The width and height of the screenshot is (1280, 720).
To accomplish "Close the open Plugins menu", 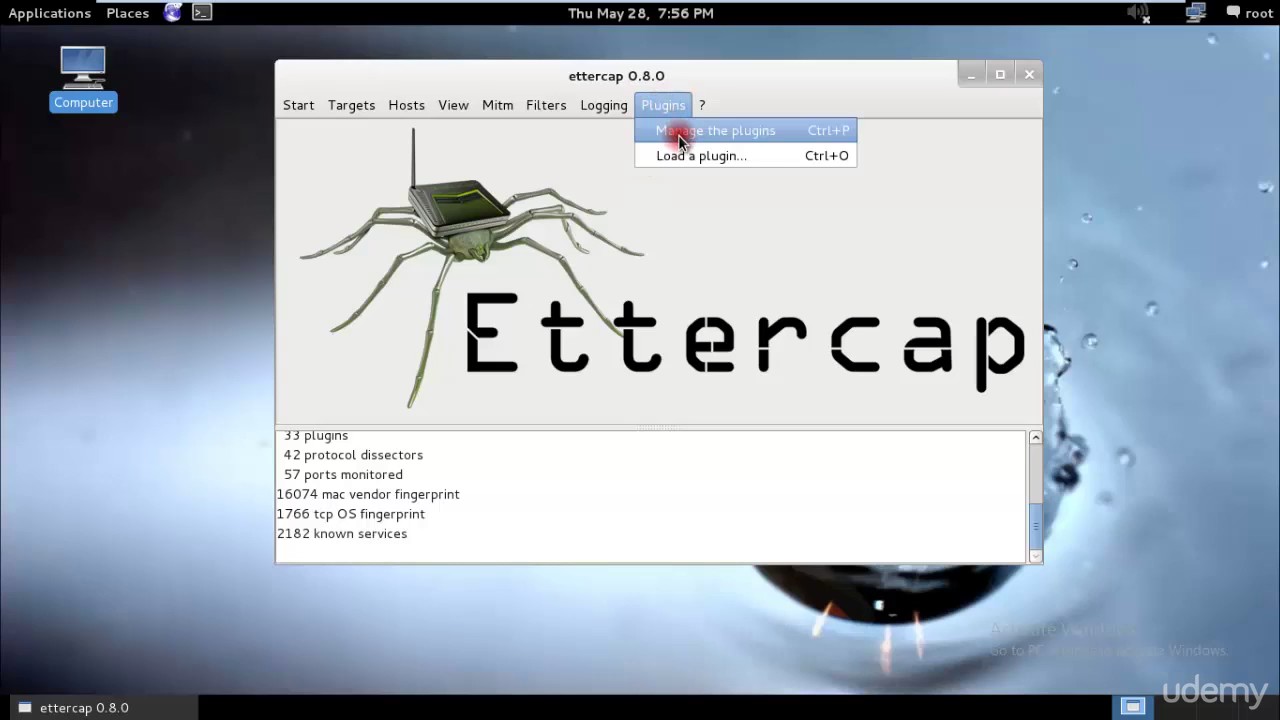I will pos(663,105).
